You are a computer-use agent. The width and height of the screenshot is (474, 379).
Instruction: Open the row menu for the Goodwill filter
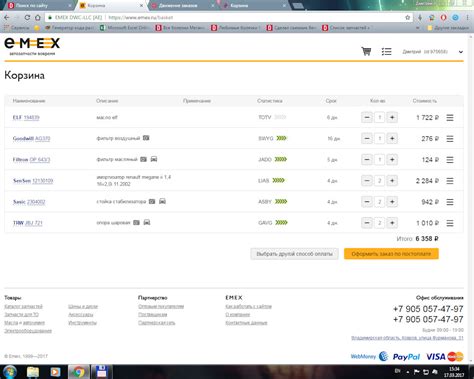(x=450, y=139)
